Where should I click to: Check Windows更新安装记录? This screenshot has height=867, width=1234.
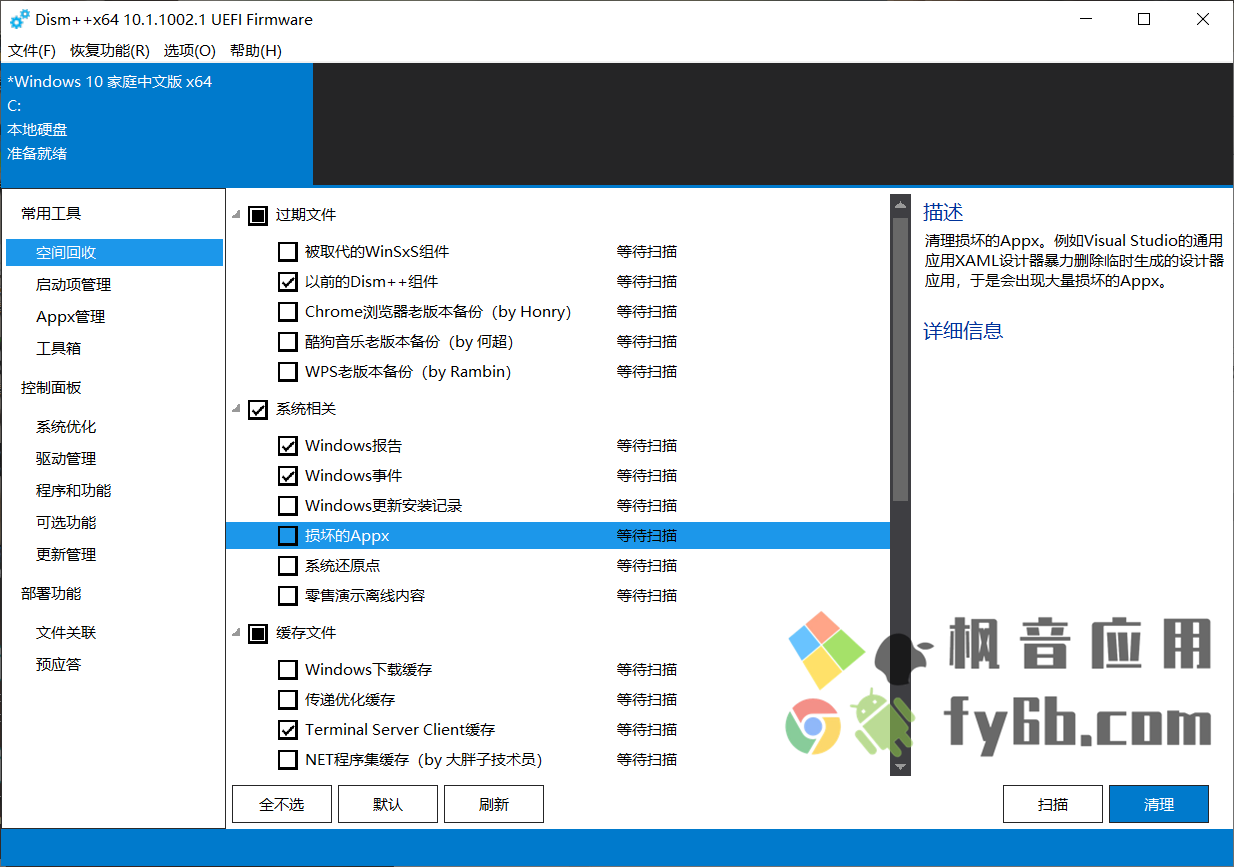coord(288,506)
